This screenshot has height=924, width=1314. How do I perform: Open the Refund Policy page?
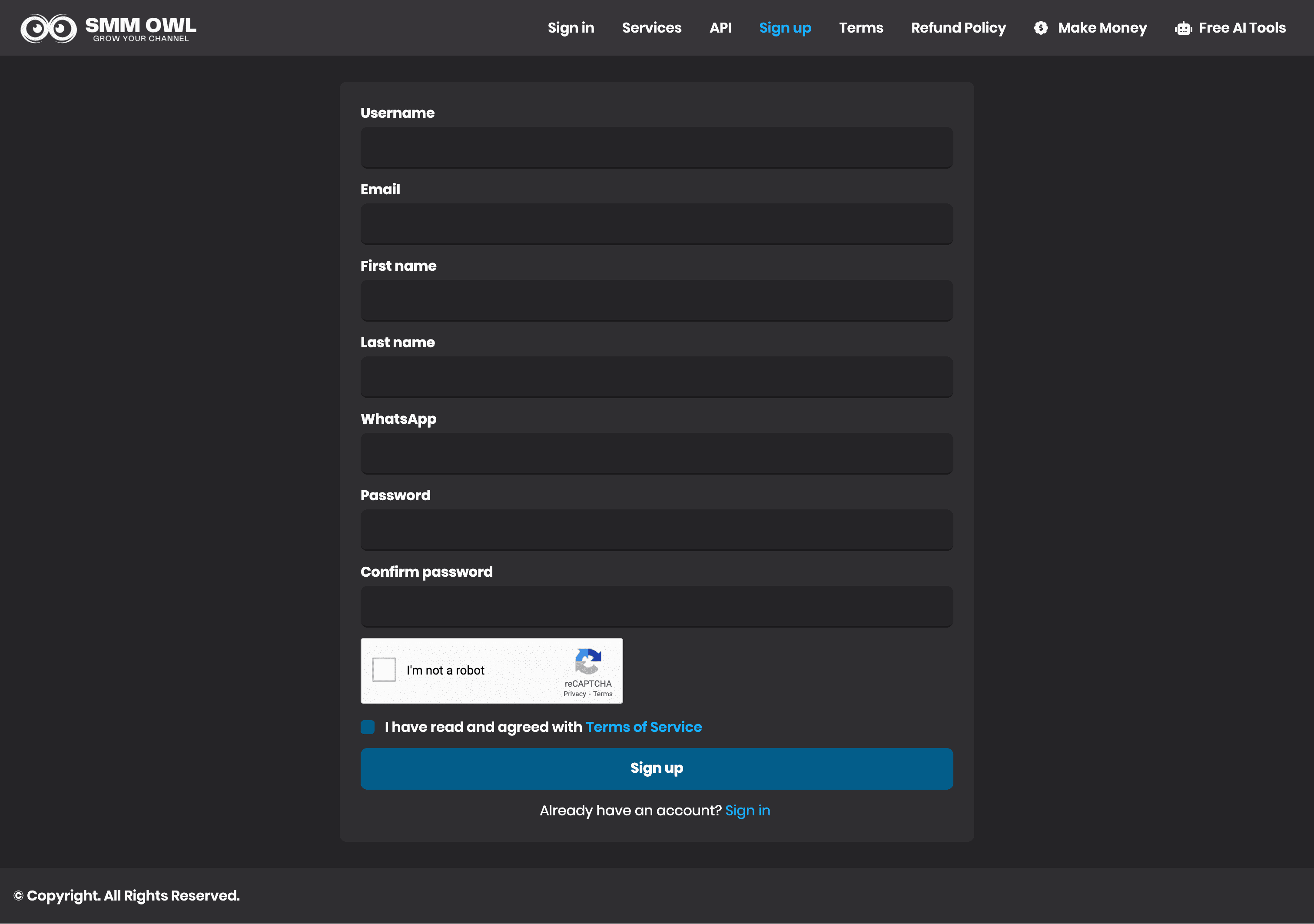click(x=958, y=27)
